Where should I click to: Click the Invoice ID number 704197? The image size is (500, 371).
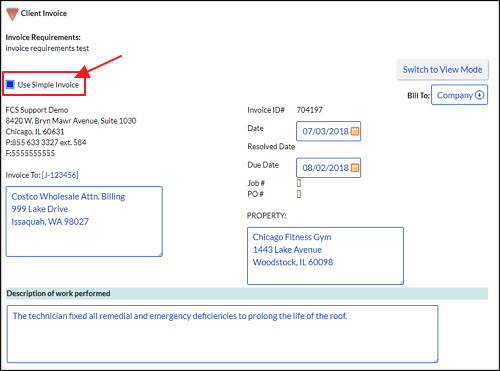310,110
